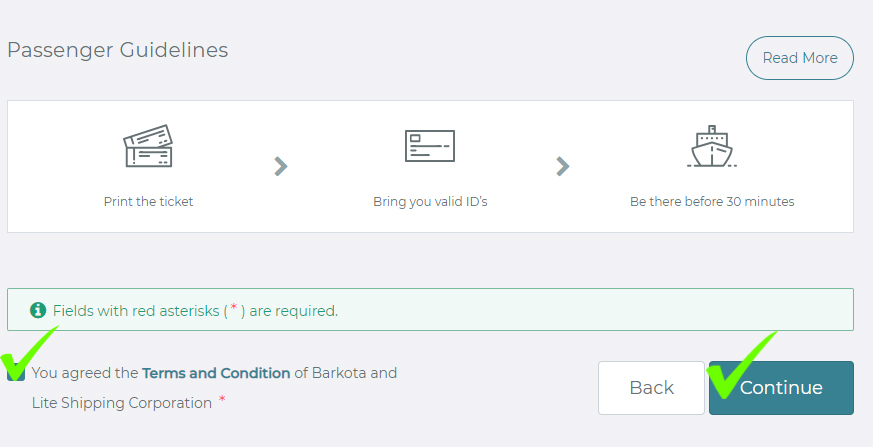
Task: Go Back to the previous step
Action: click(x=651, y=388)
